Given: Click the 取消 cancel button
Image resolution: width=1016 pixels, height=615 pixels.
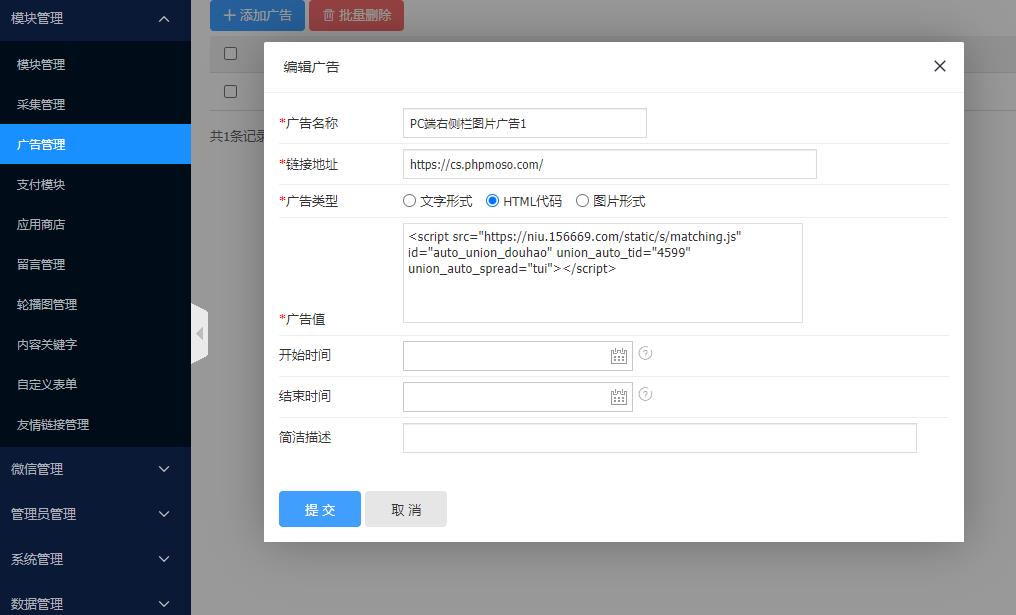Looking at the screenshot, I should coord(406,509).
